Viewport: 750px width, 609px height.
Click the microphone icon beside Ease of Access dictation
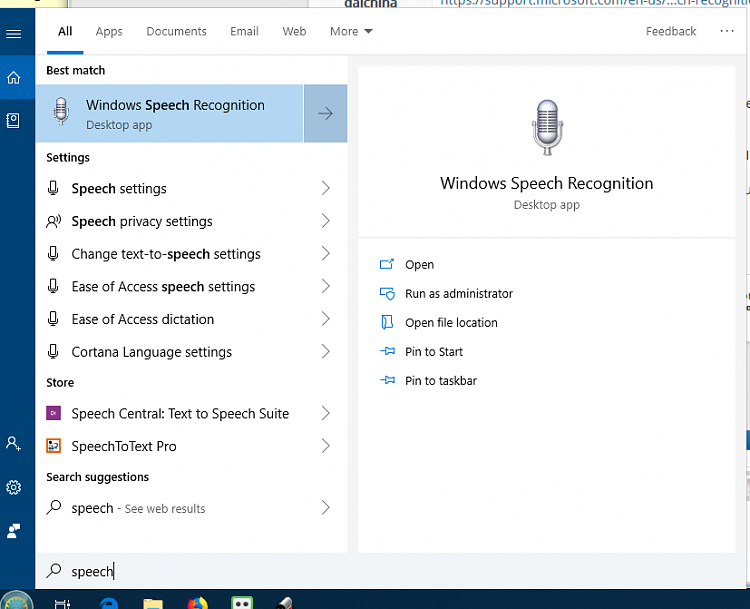53,319
